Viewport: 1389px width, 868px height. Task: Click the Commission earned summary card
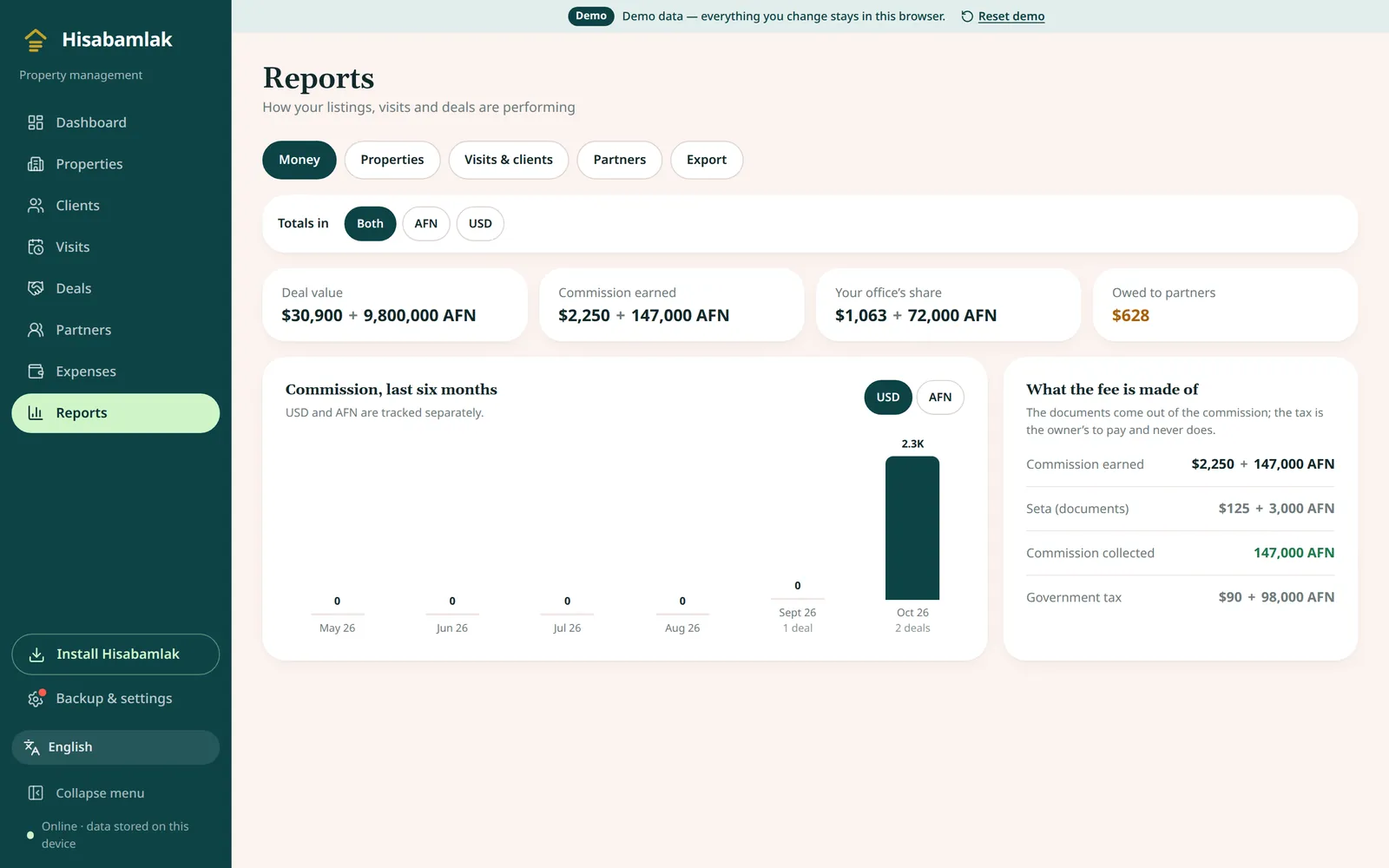(x=672, y=305)
